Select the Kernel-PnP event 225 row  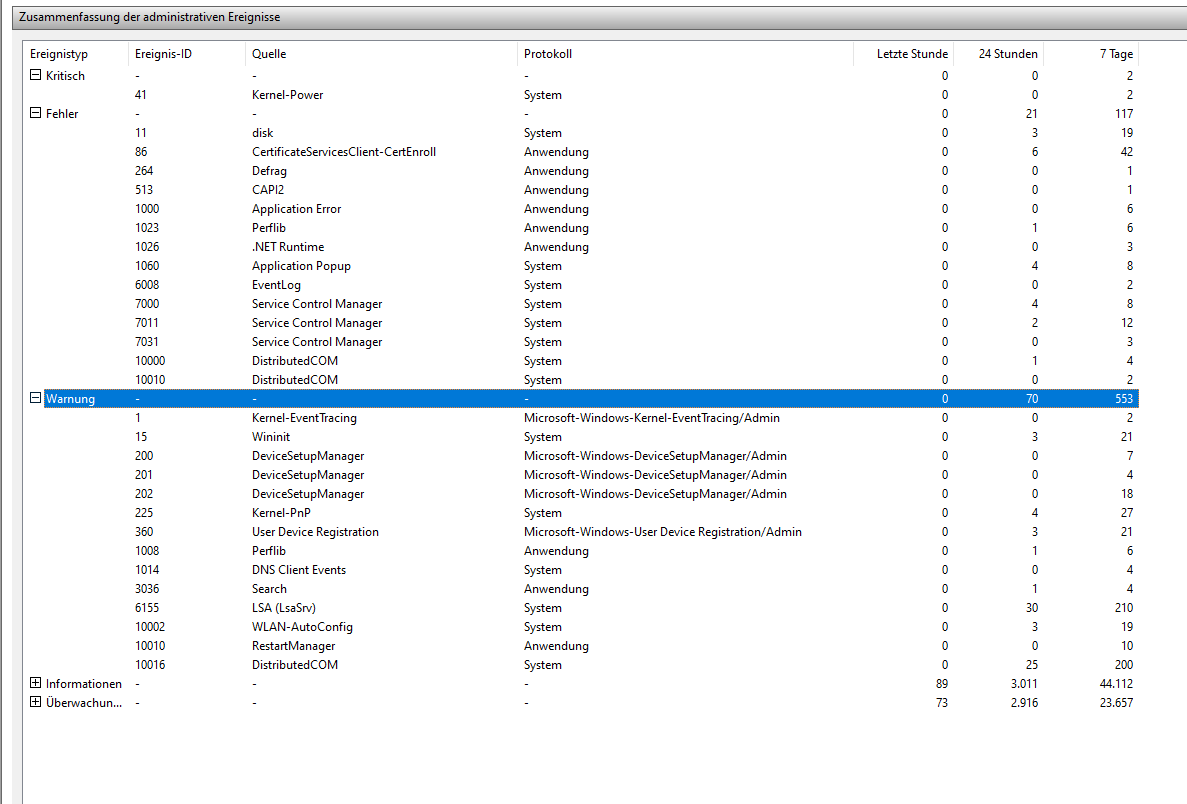point(581,513)
